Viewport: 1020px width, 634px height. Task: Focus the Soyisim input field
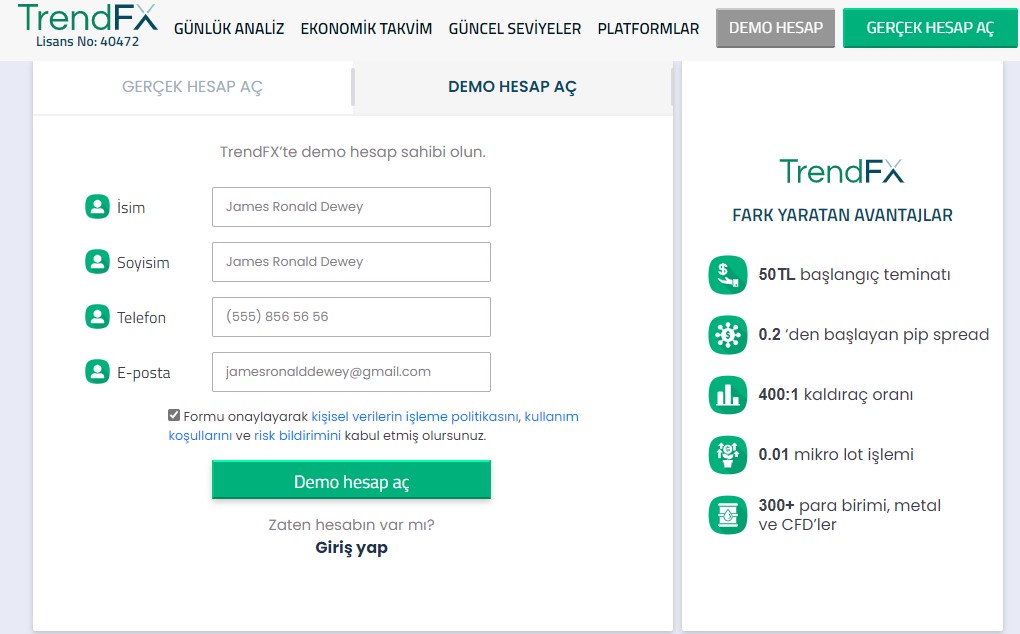[351, 262]
